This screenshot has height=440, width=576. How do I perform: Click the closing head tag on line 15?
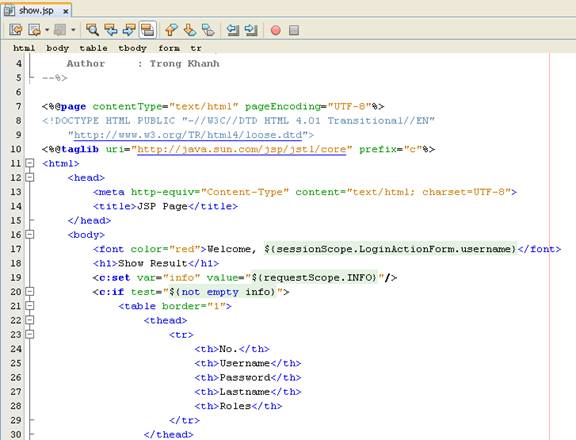pyautogui.click(x=89, y=220)
